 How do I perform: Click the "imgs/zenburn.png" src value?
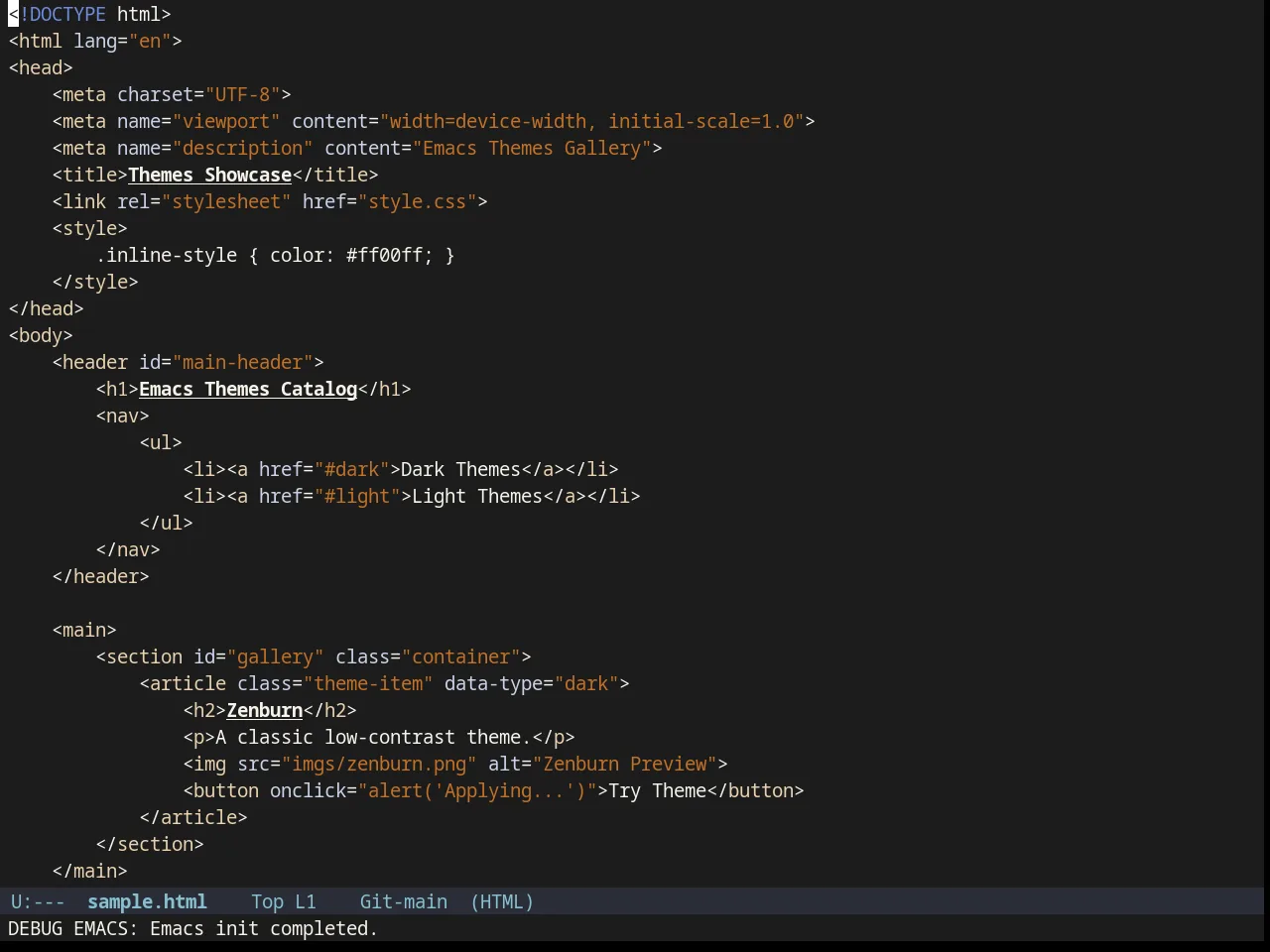tap(379, 764)
